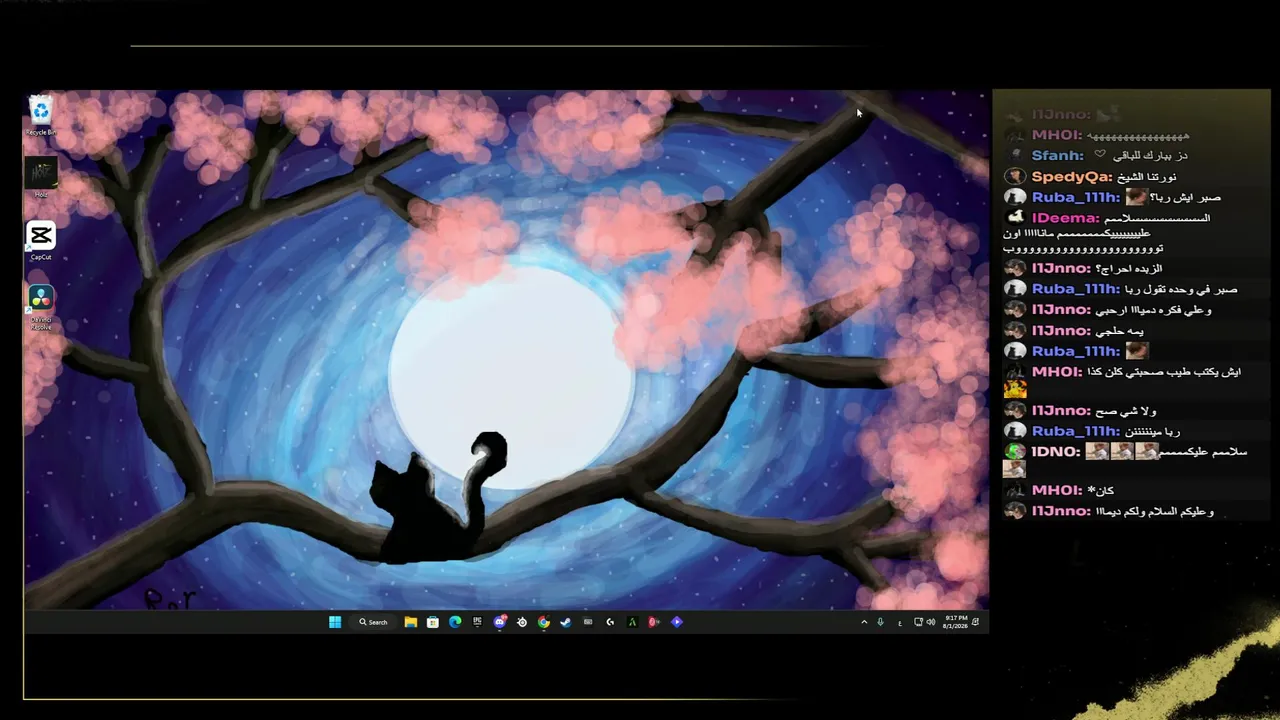Open the Recycle Bin desktop icon
Screen dimensions: 1280x720
(41, 115)
